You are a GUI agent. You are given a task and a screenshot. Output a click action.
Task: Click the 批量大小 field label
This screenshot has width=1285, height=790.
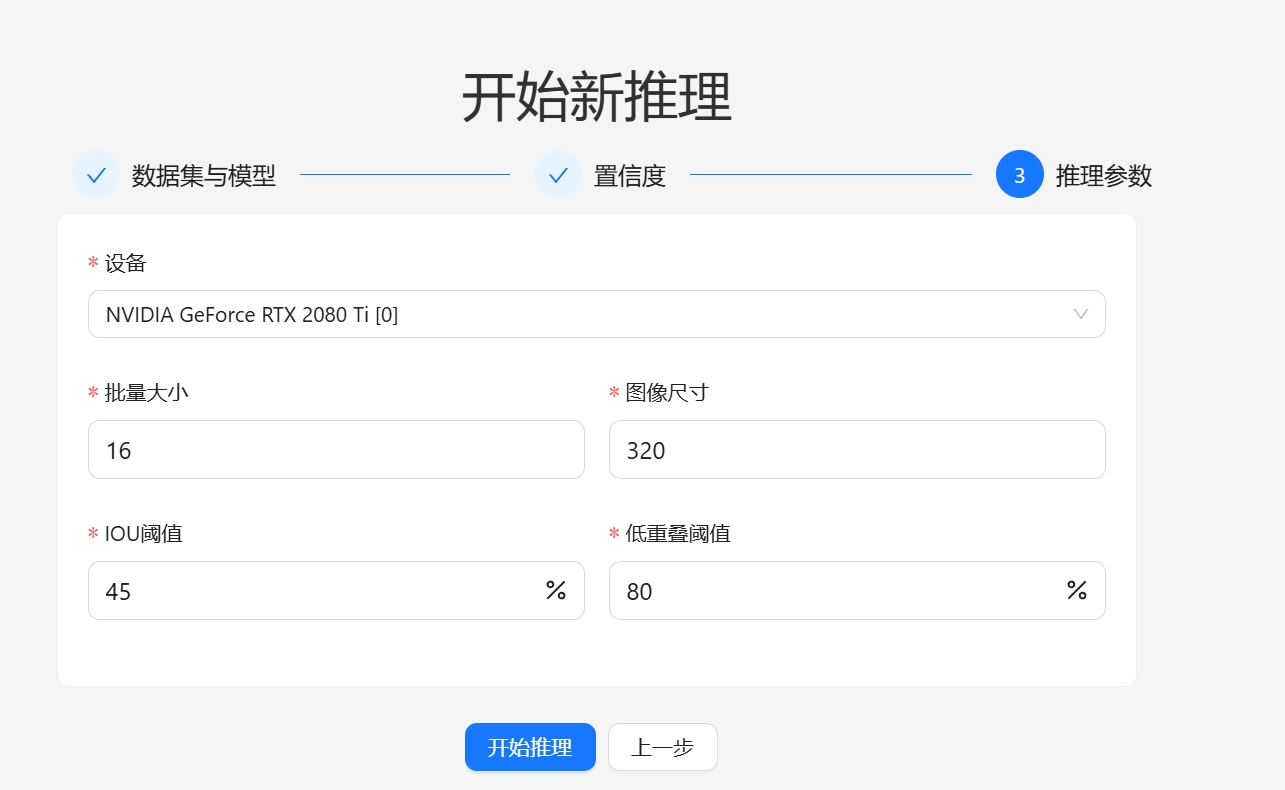pos(147,393)
